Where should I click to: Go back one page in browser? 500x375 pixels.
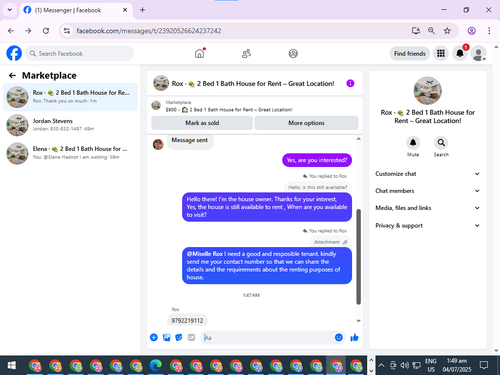point(11,31)
